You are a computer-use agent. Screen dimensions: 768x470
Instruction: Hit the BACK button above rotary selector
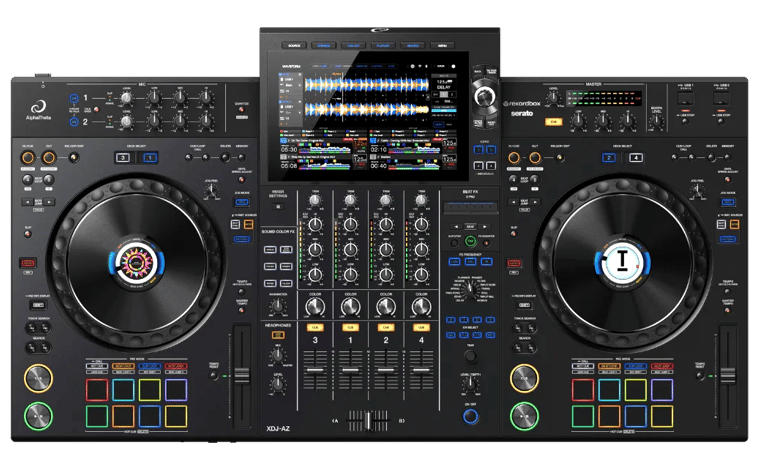pos(478,71)
